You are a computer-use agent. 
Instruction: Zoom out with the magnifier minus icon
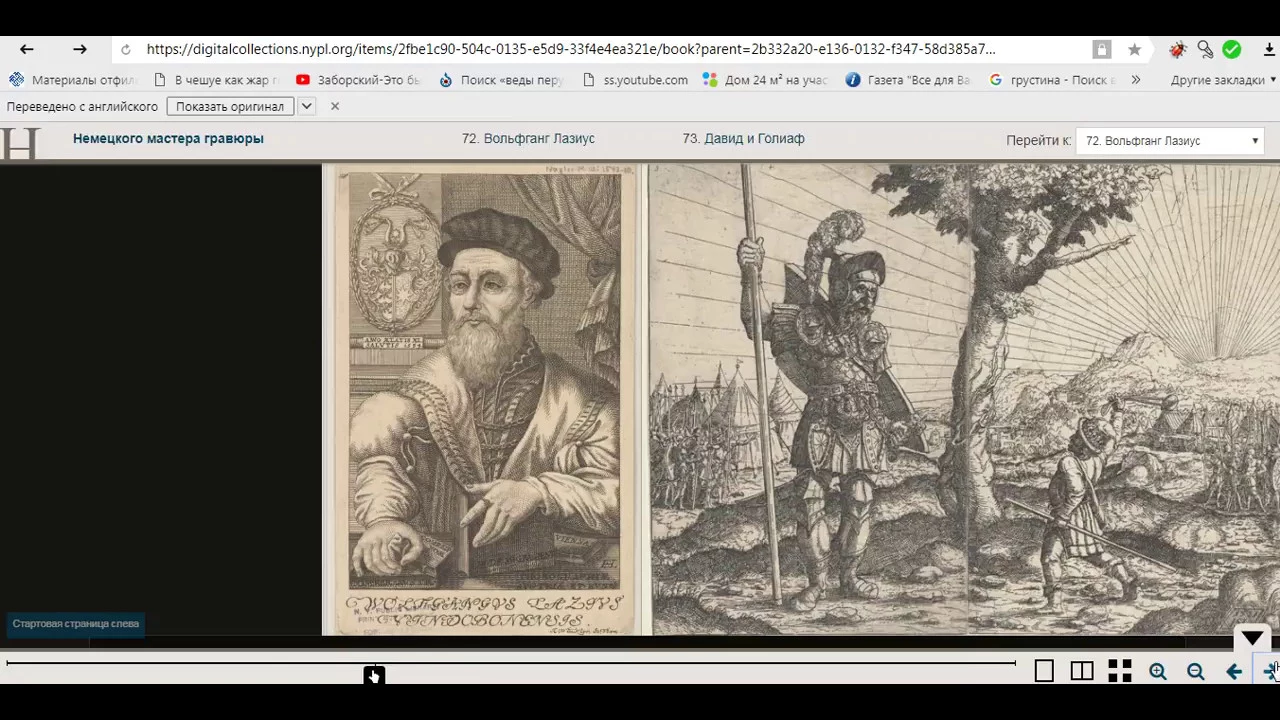pyautogui.click(x=1196, y=672)
